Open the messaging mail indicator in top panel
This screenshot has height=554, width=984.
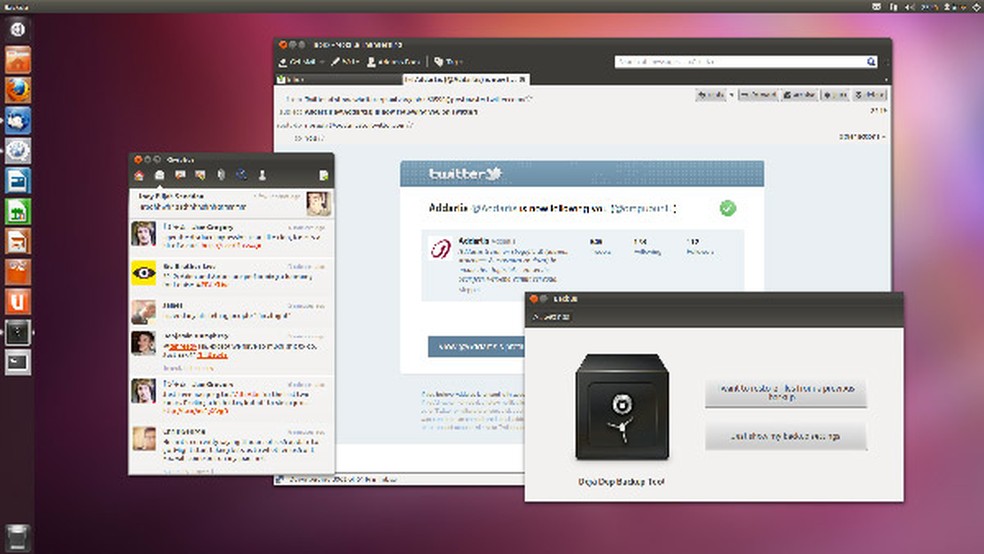tap(877, 6)
